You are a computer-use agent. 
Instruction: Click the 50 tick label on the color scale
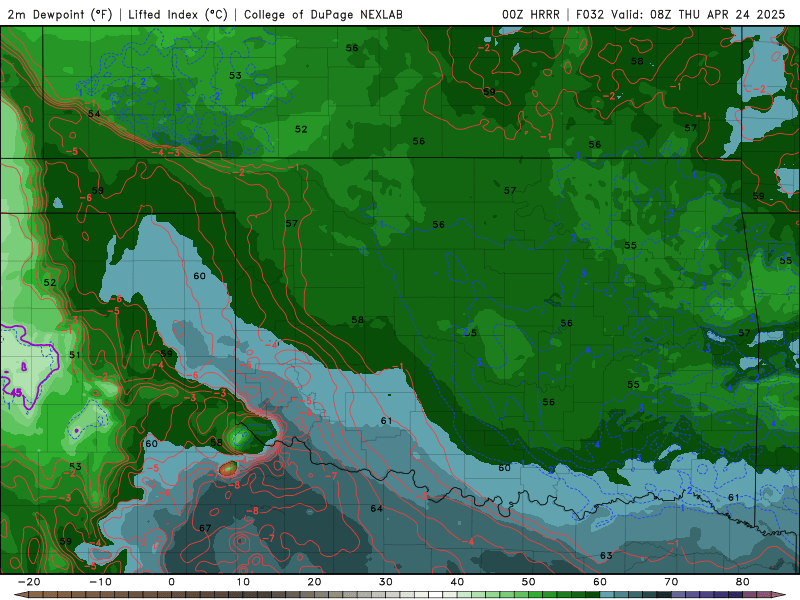[529, 582]
